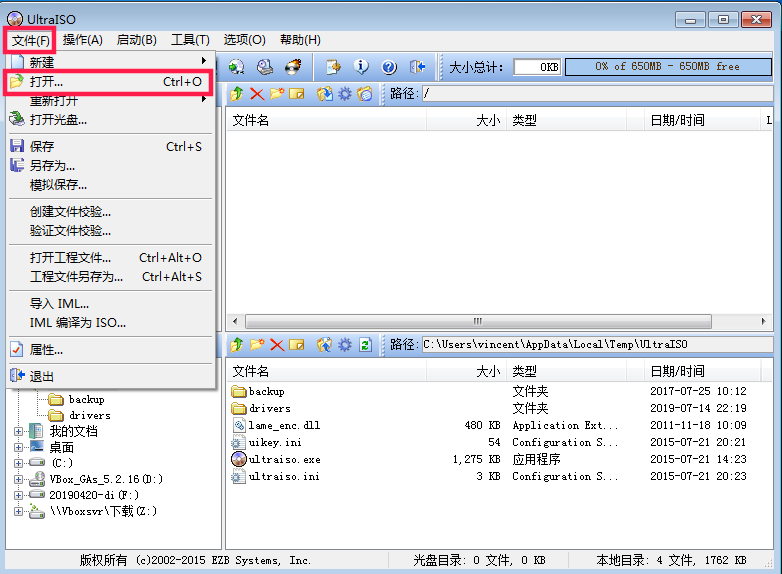This screenshot has height=574, width=782.
Task: Click the add-to-image icon in local pane
Action: 325,345
